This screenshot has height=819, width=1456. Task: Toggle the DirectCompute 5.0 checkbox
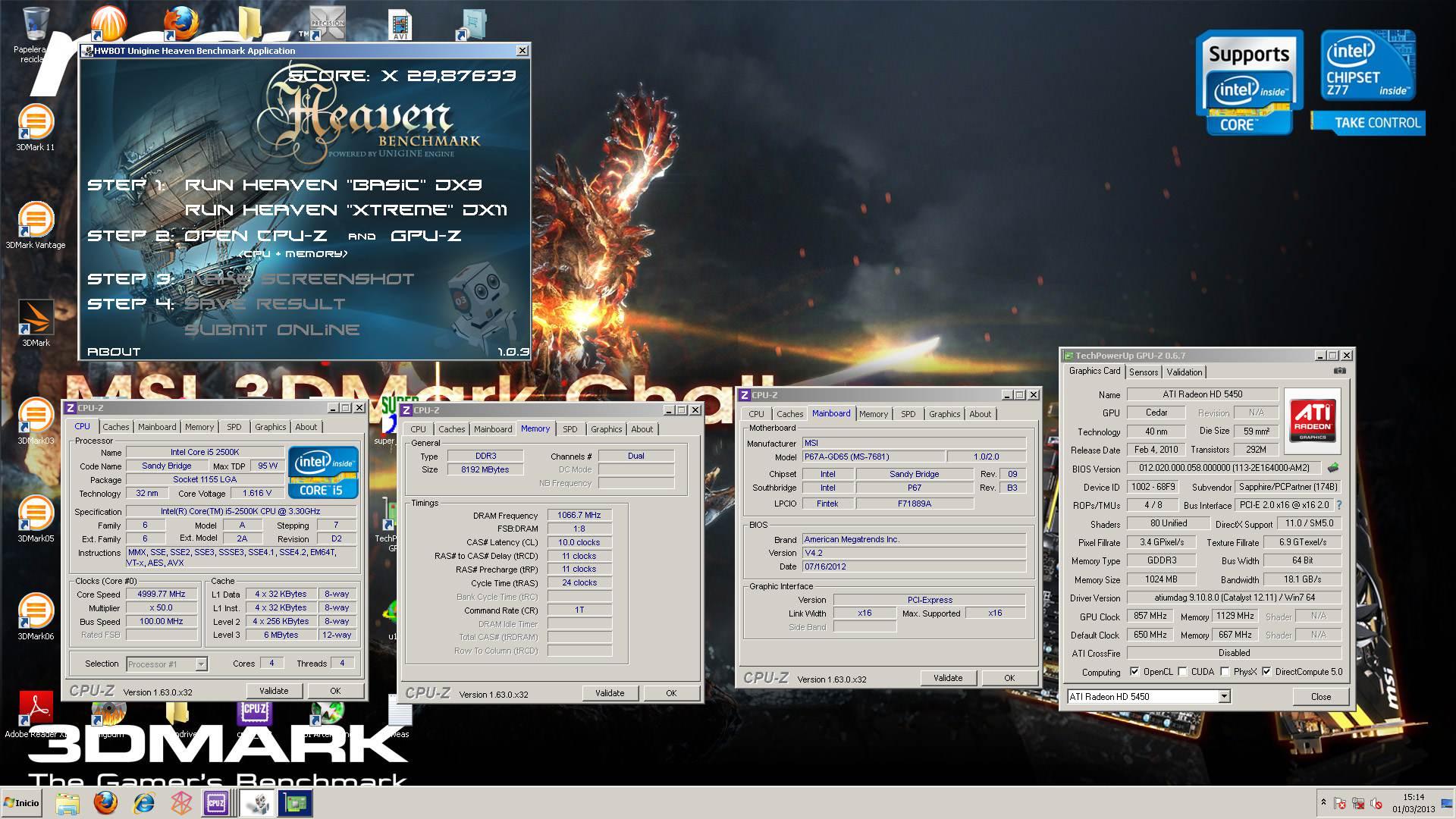[x=1266, y=672]
